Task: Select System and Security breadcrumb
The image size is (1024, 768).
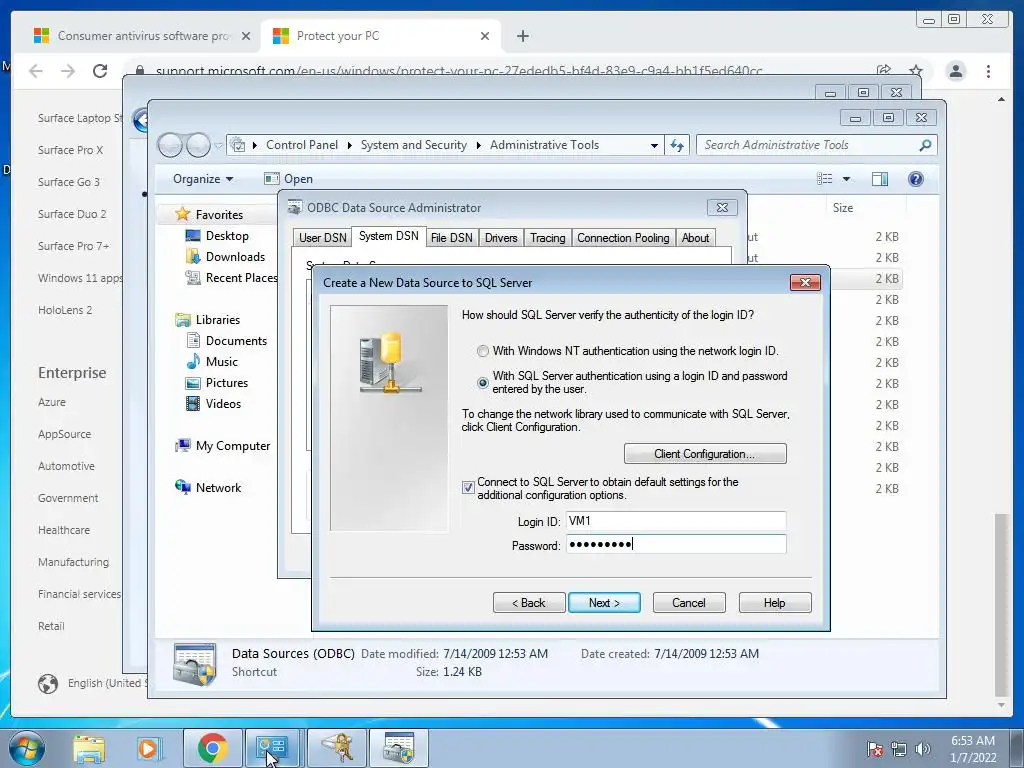Action: pyautogui.click(x=414, y=145)
